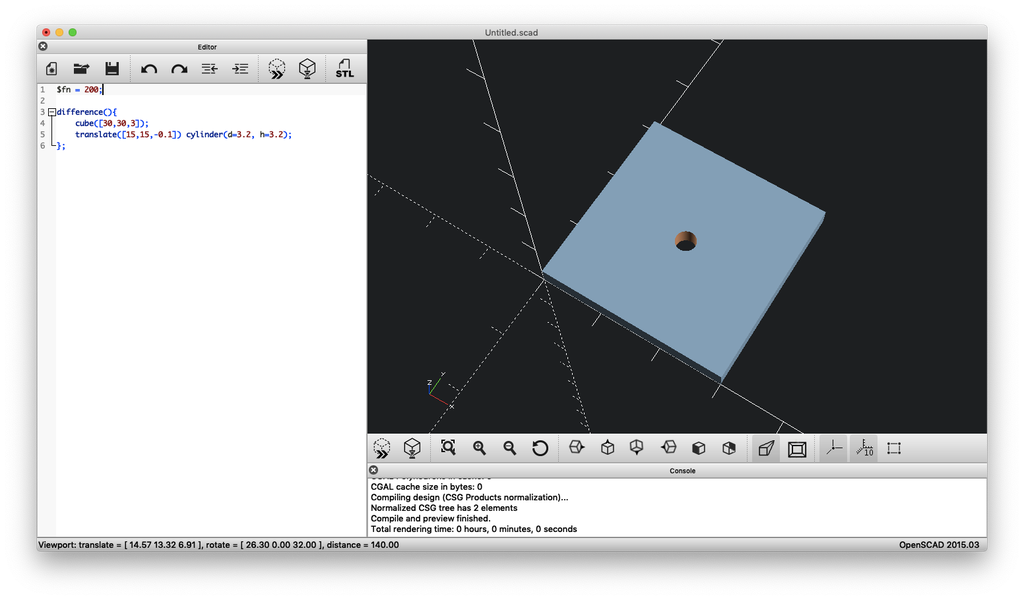Switch to orthogonal projection
Image resolution: width=1024 pixels, height=600 pixels.
(795, 448)
